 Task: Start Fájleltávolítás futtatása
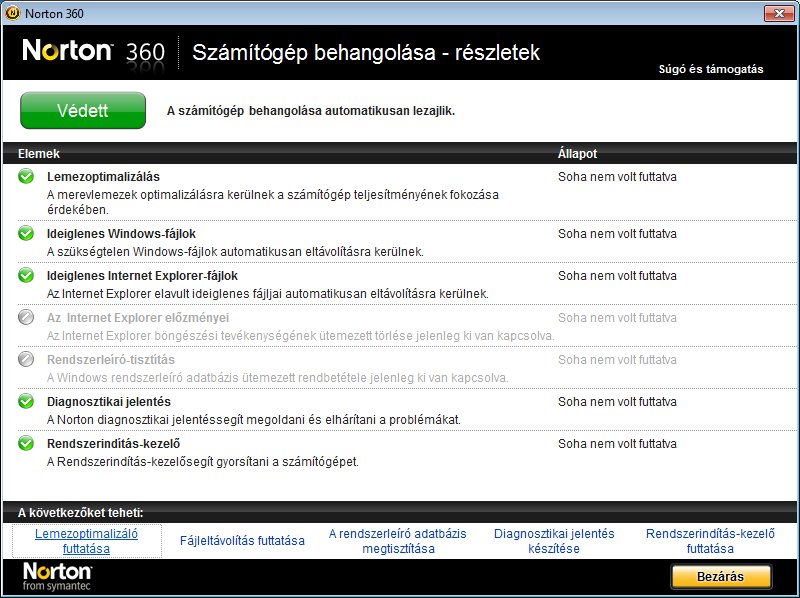coord(242,541)
